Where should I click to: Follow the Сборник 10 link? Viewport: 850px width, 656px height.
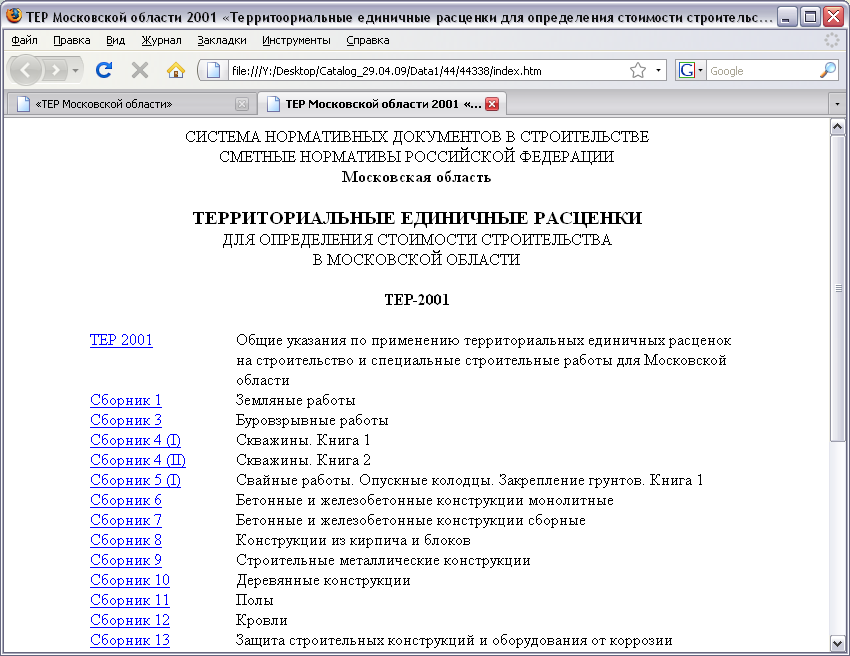coord(130,581)
